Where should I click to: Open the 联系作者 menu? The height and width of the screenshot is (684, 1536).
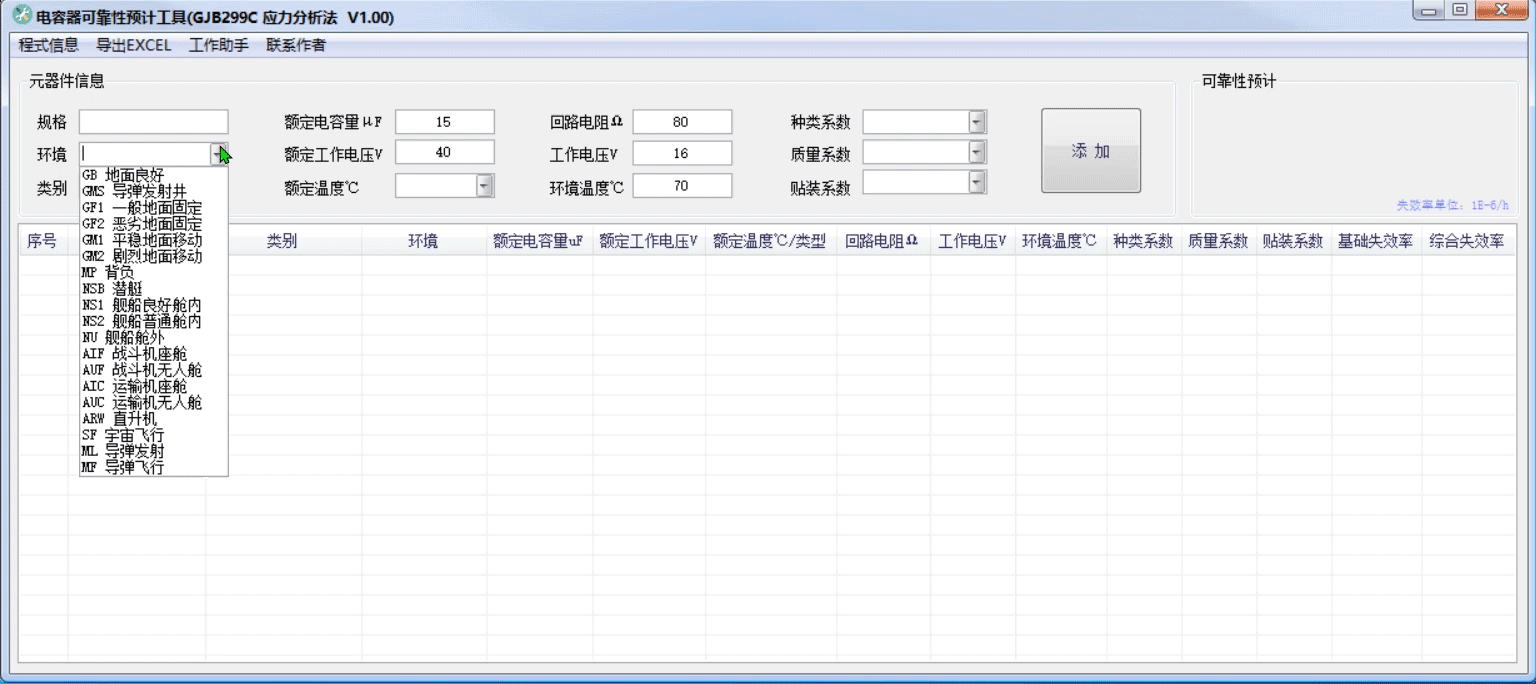pos(296,45)
